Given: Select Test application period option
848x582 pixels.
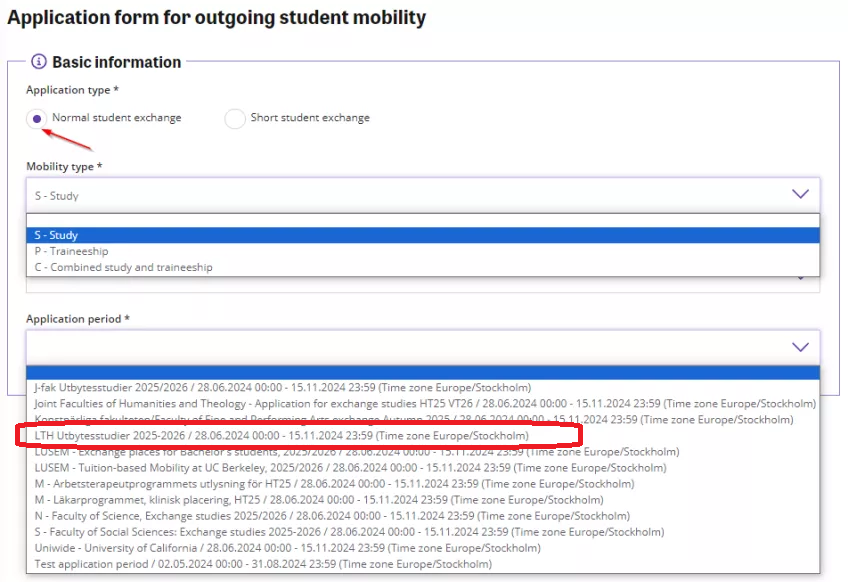Looking at the screenshot, I should point(259,564).
